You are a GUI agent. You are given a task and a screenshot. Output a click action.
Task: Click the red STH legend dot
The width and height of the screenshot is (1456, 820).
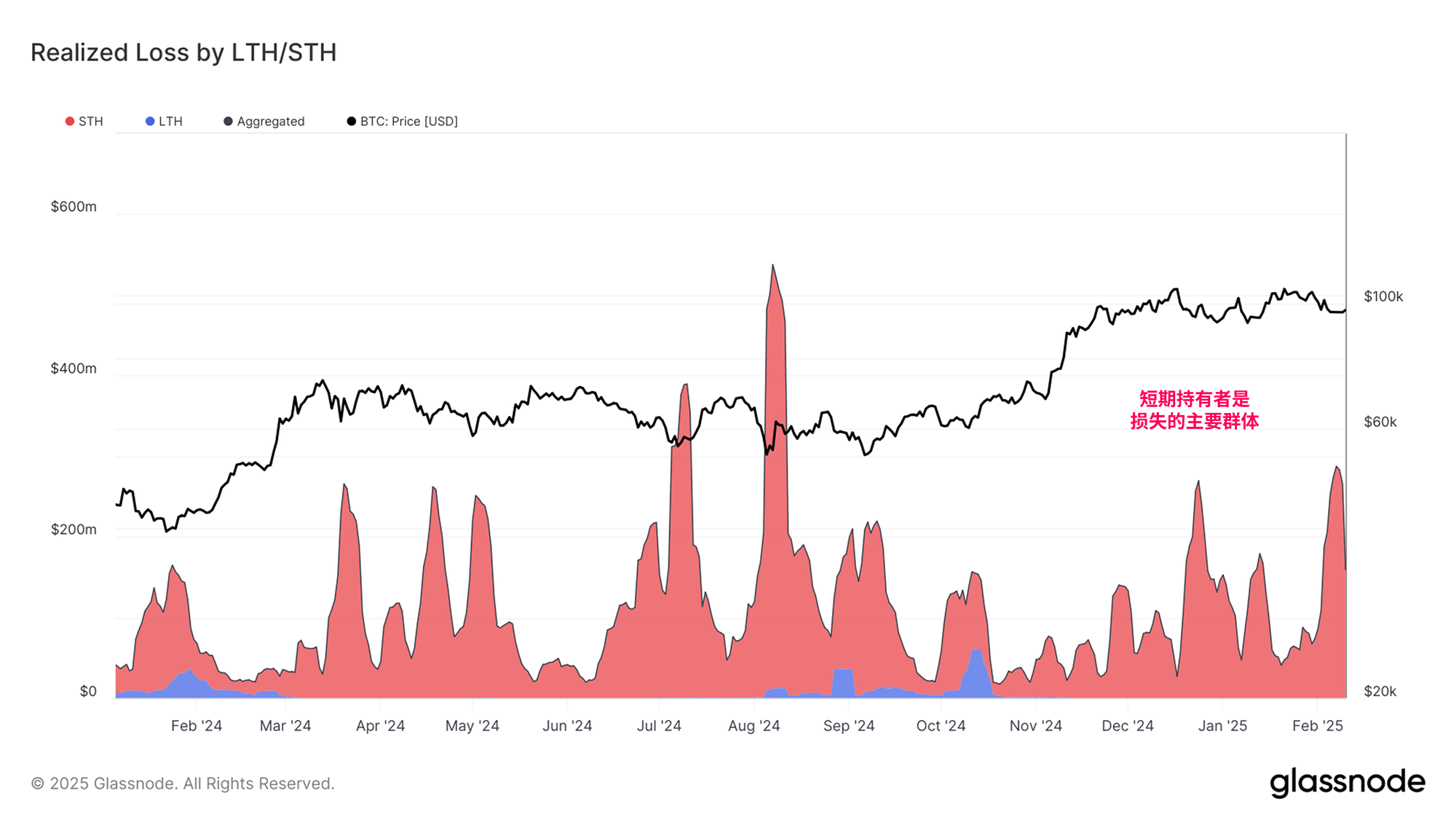point(70,122)
